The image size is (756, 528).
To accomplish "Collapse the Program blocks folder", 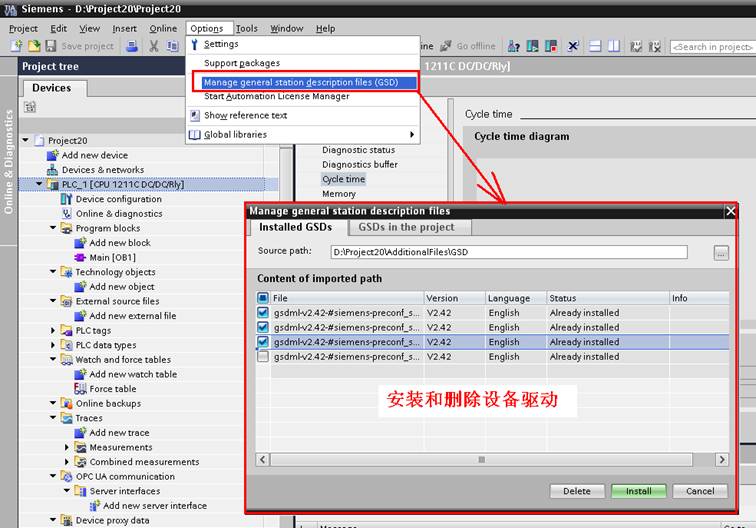I will pos(53,228).
